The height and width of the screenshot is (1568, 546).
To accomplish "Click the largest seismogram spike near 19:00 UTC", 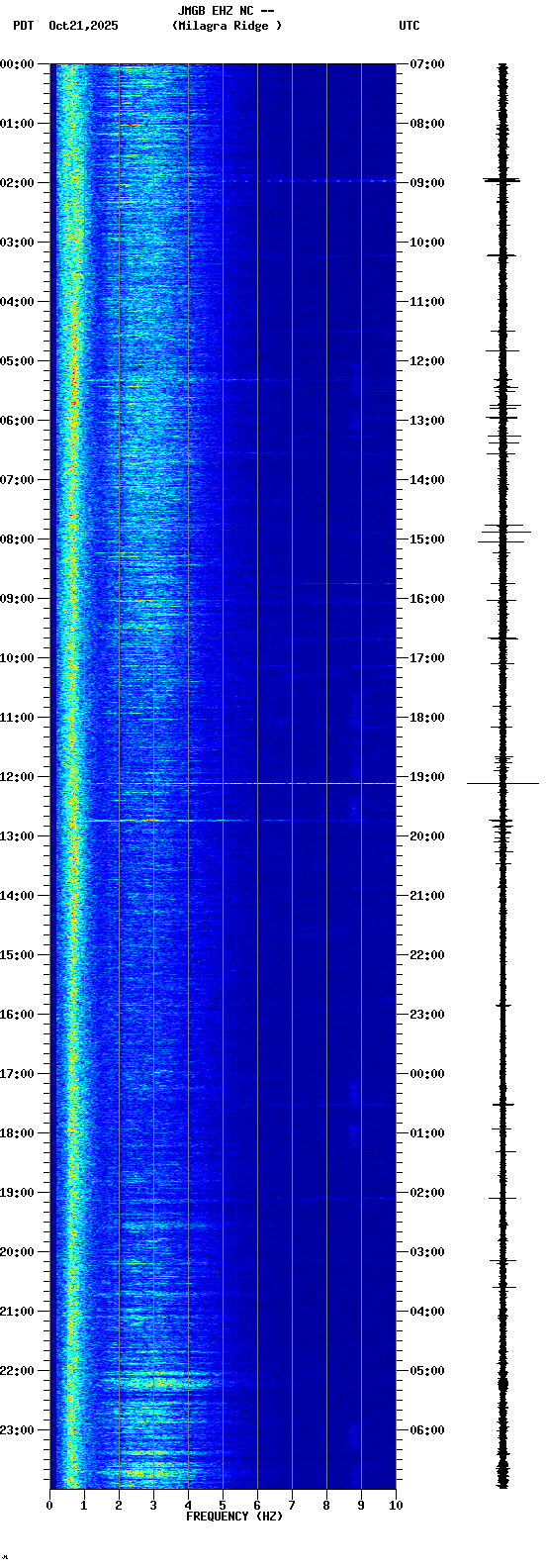I will click(x=502, y=784).
